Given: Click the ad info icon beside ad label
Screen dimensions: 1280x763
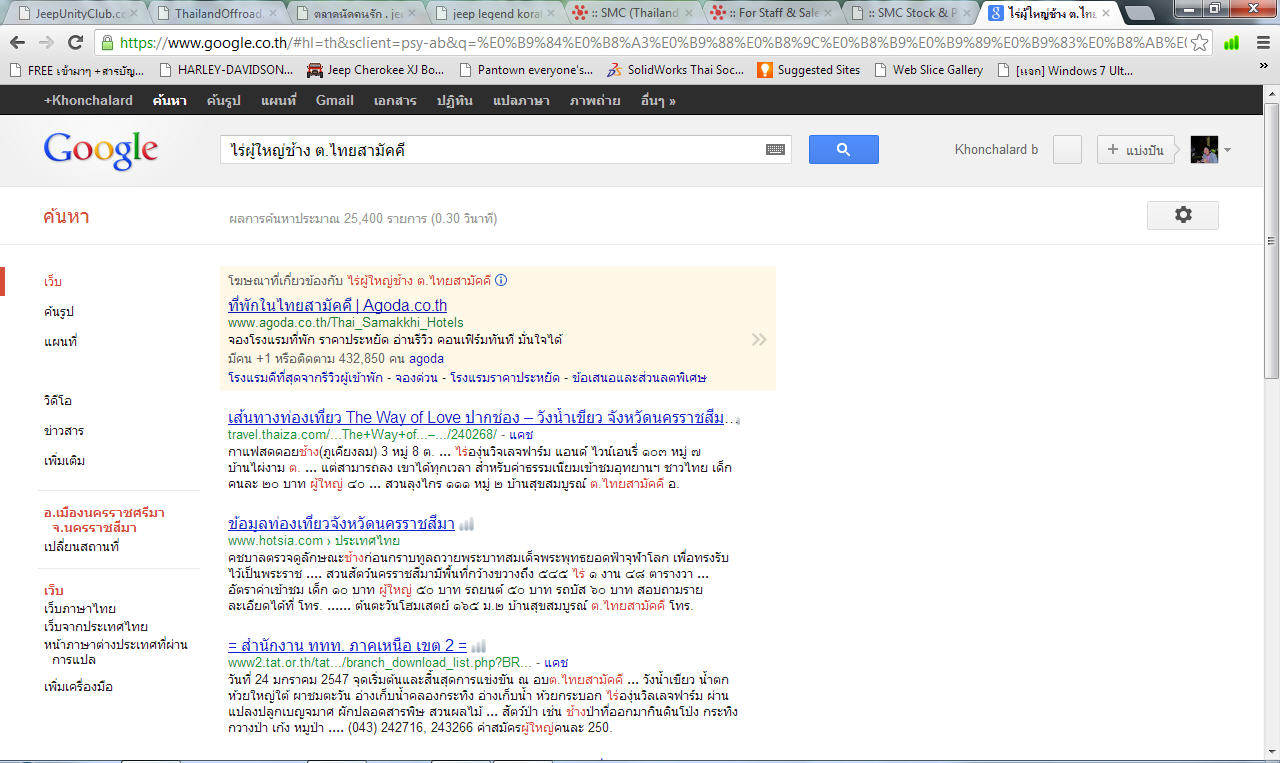Looking at the screenshot, I should 501,281.
